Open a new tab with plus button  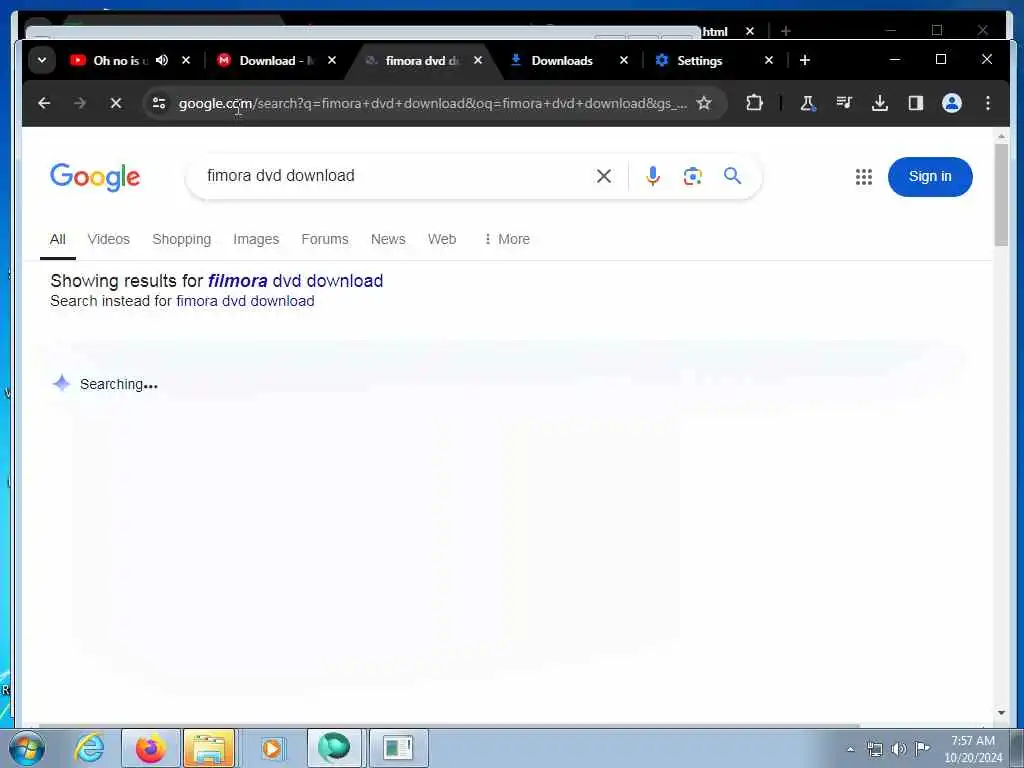805,60
